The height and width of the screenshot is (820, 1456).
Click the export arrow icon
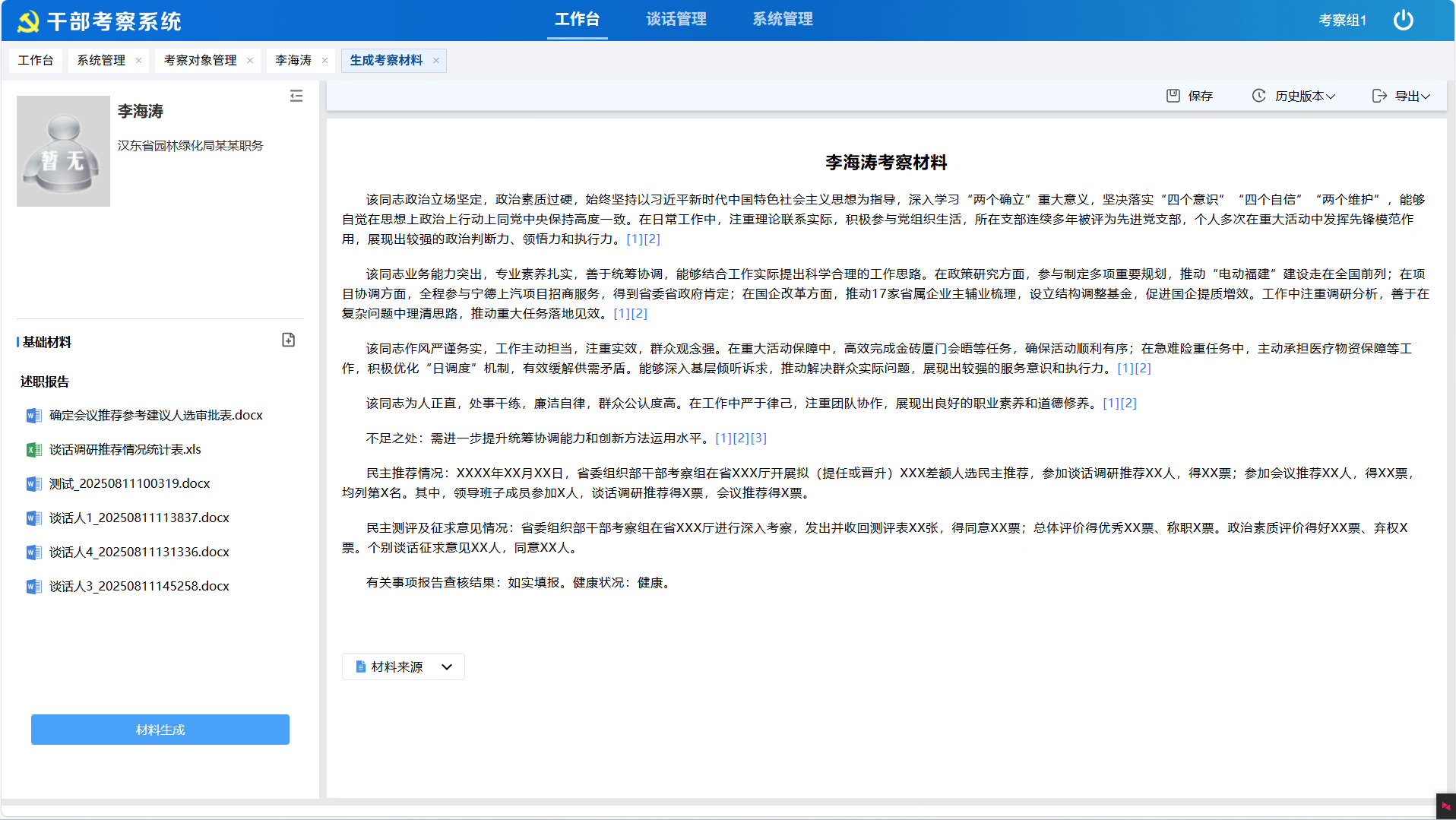tap(1379, 96)
